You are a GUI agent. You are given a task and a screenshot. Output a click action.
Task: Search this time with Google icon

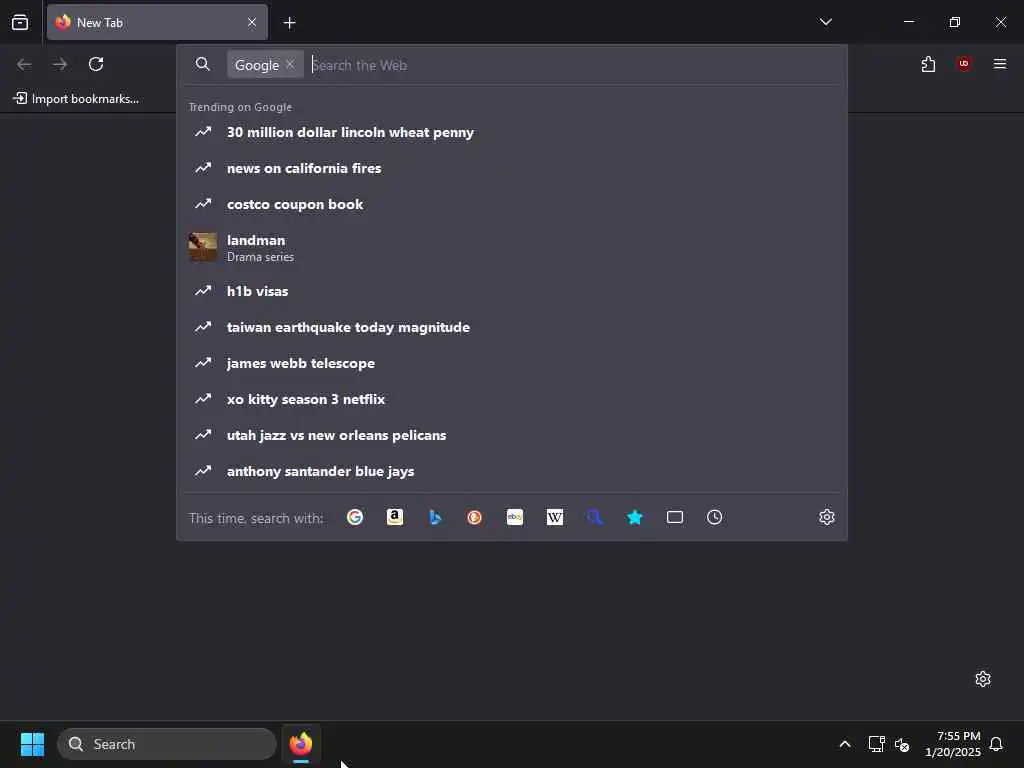coord(355,517)
